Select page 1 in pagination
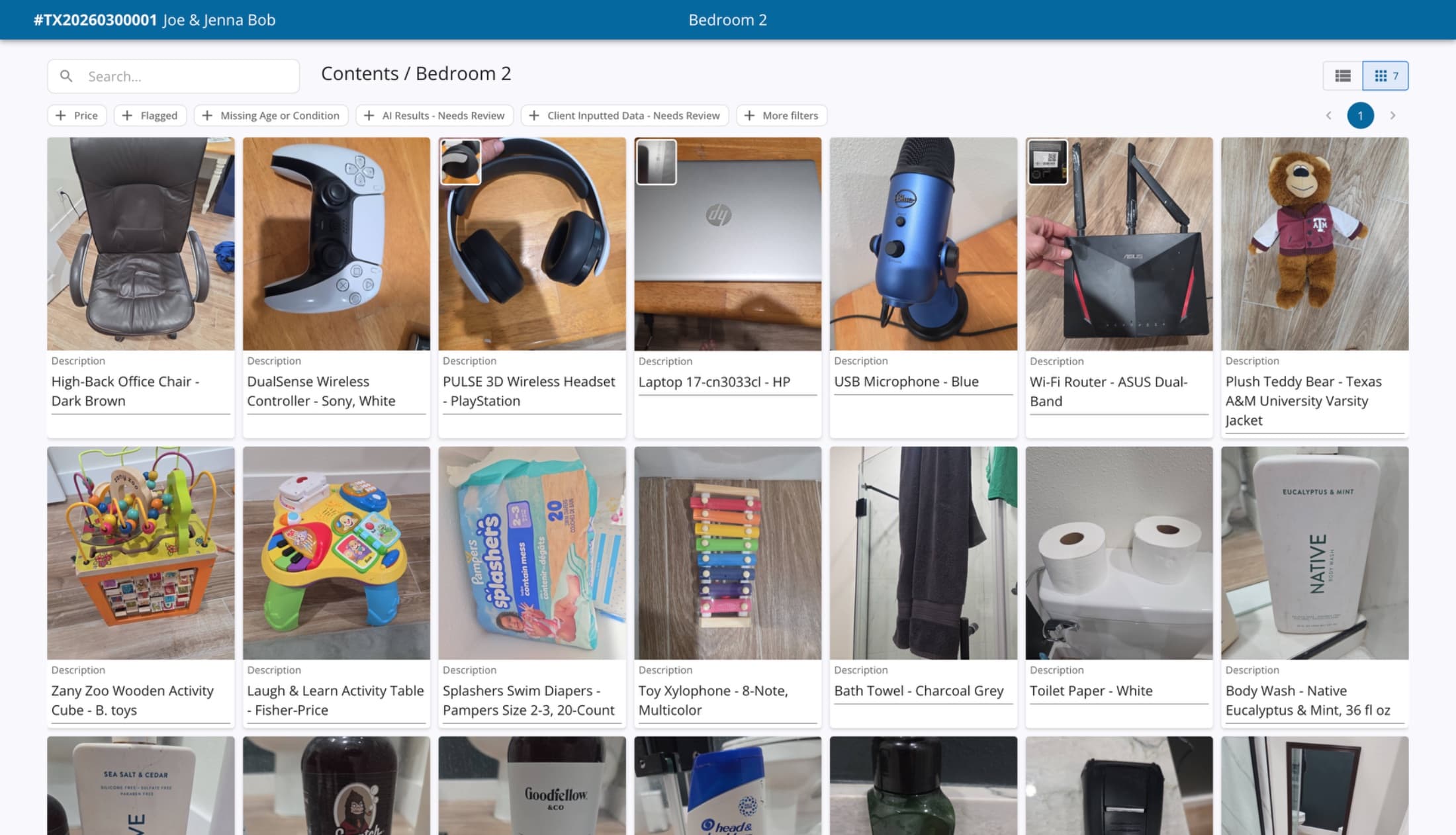Viewport: 1456px width, 835px height. click(1360, 115)
